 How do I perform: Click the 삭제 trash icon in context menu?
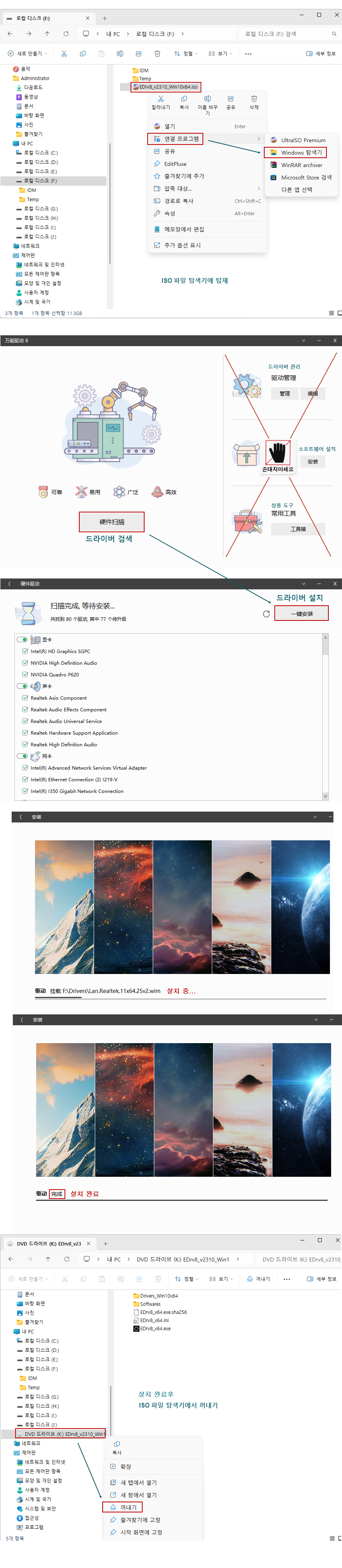[254, 99]
